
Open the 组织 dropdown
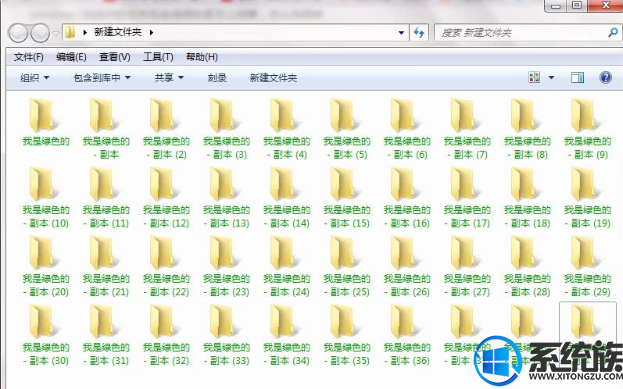coord(35,78)
